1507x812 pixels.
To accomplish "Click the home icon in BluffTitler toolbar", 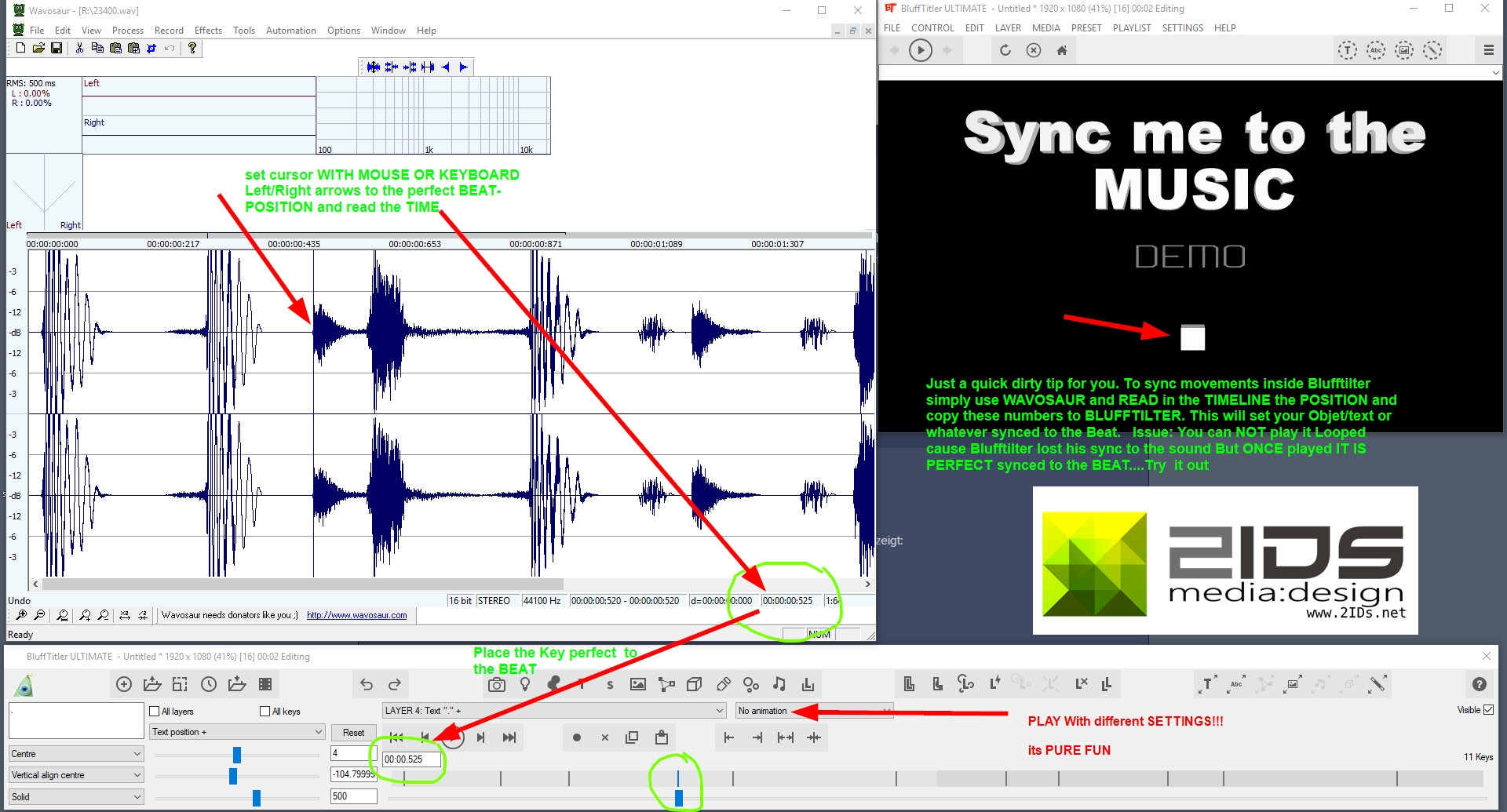I will point(1062,50).
